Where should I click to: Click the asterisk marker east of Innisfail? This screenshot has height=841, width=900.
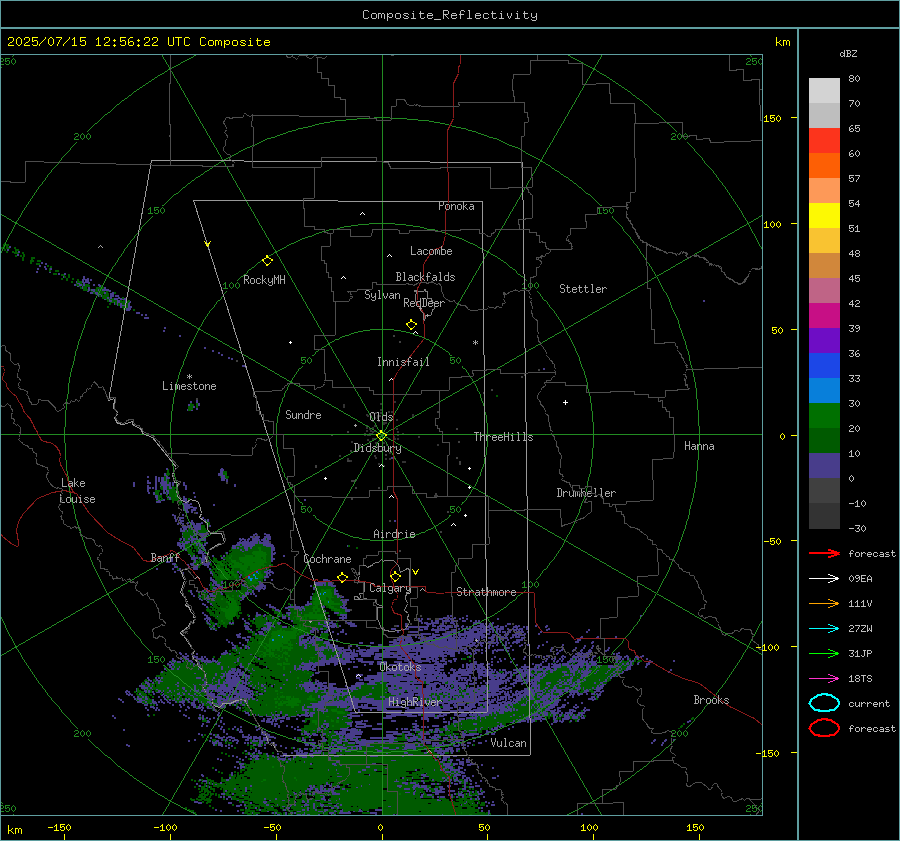pyautogui.click(x=475, y=343)
